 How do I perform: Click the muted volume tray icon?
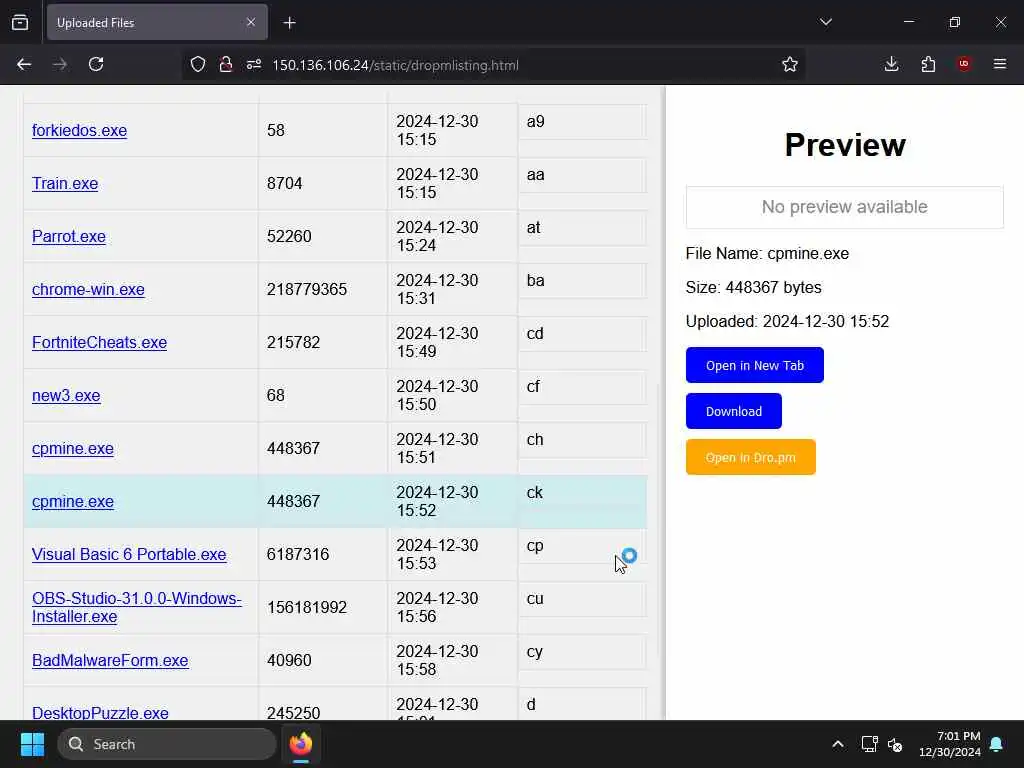pos(895,744)
